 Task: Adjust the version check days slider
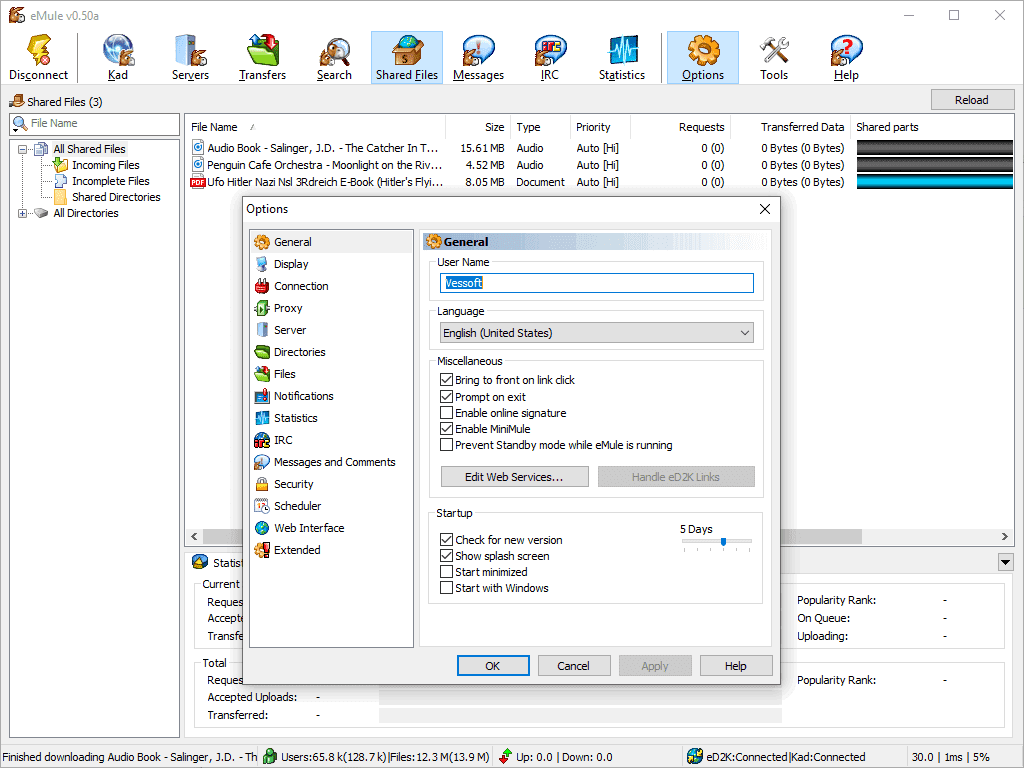[x=724, y=541]
